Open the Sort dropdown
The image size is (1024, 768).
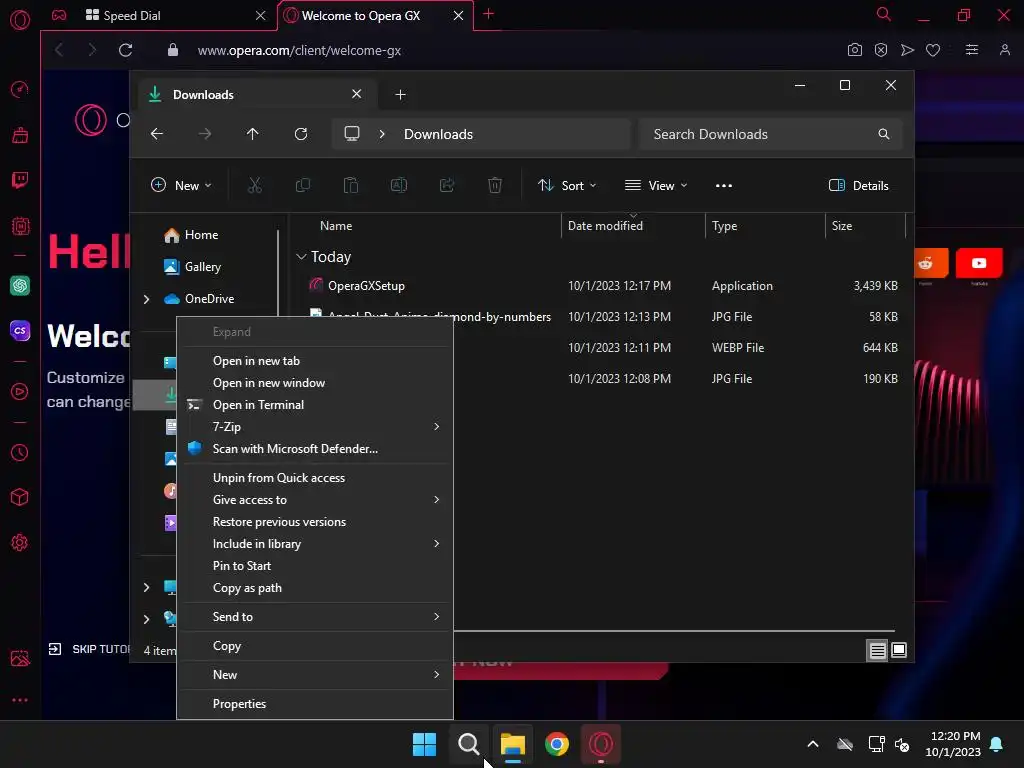pos(567,185)
